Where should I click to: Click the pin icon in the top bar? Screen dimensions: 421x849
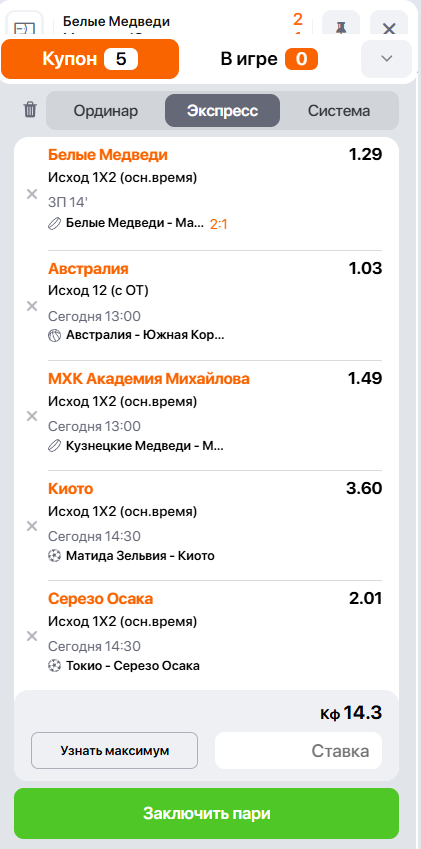pyautogui.click(x=341, y=25)
